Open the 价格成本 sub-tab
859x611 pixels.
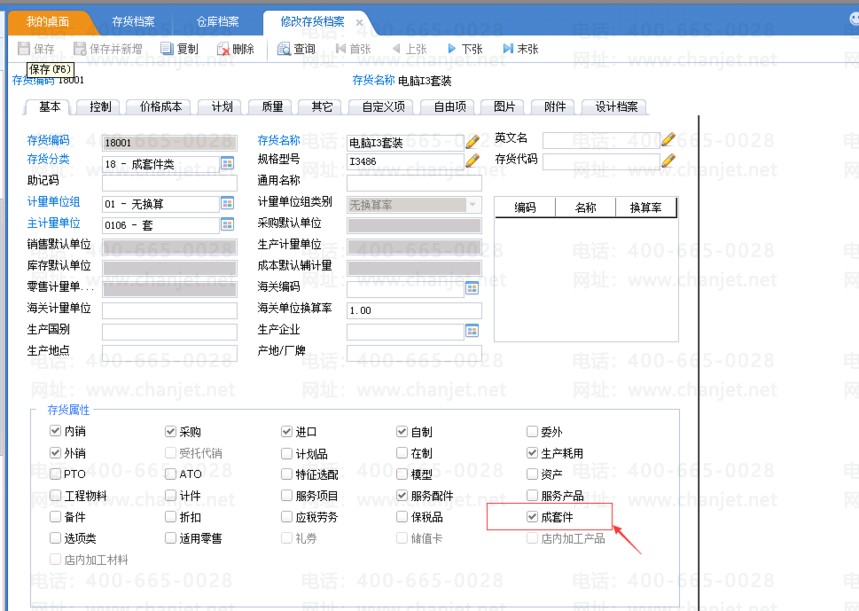click(161, 107)
